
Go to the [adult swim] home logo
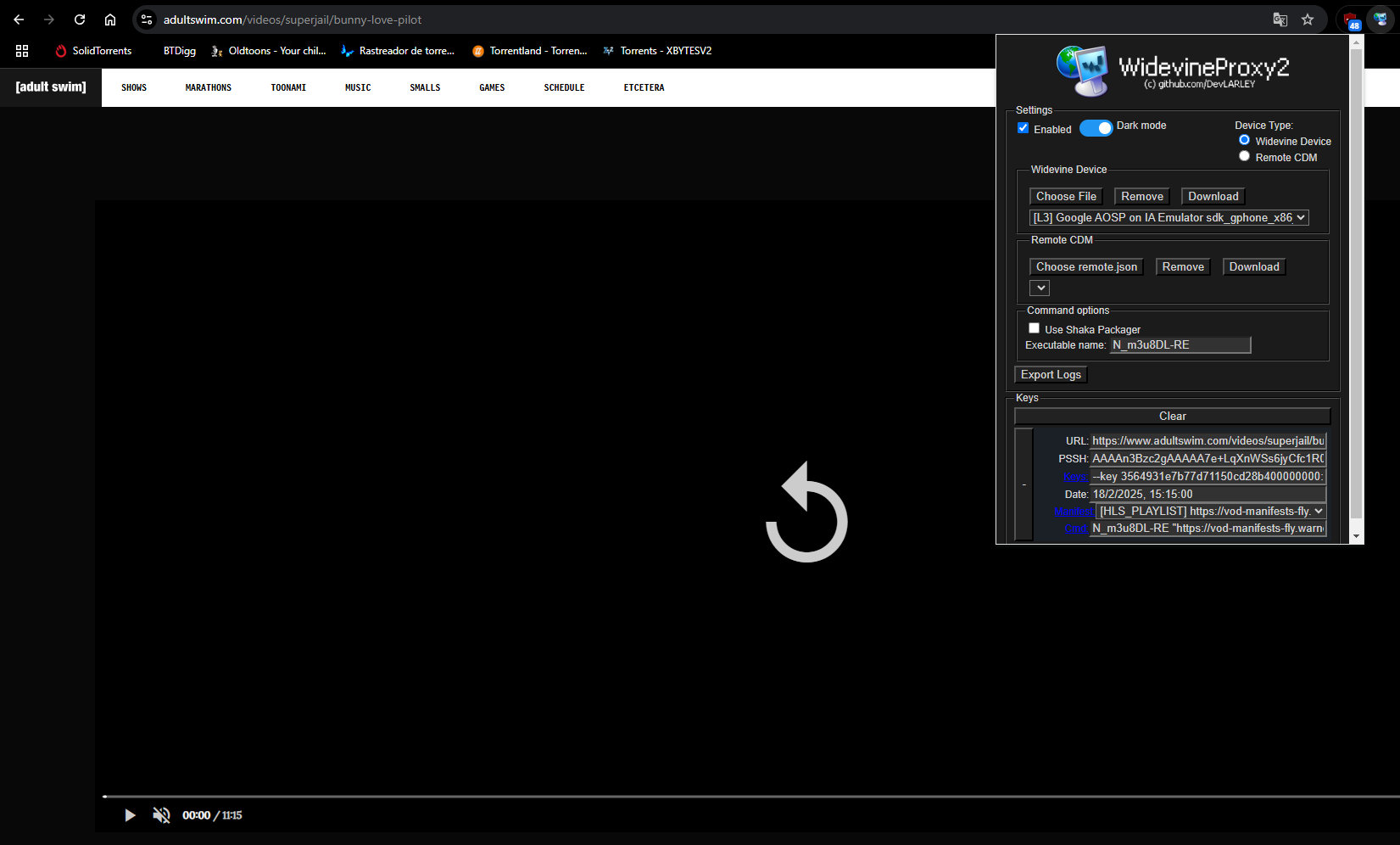click(51, 87)
